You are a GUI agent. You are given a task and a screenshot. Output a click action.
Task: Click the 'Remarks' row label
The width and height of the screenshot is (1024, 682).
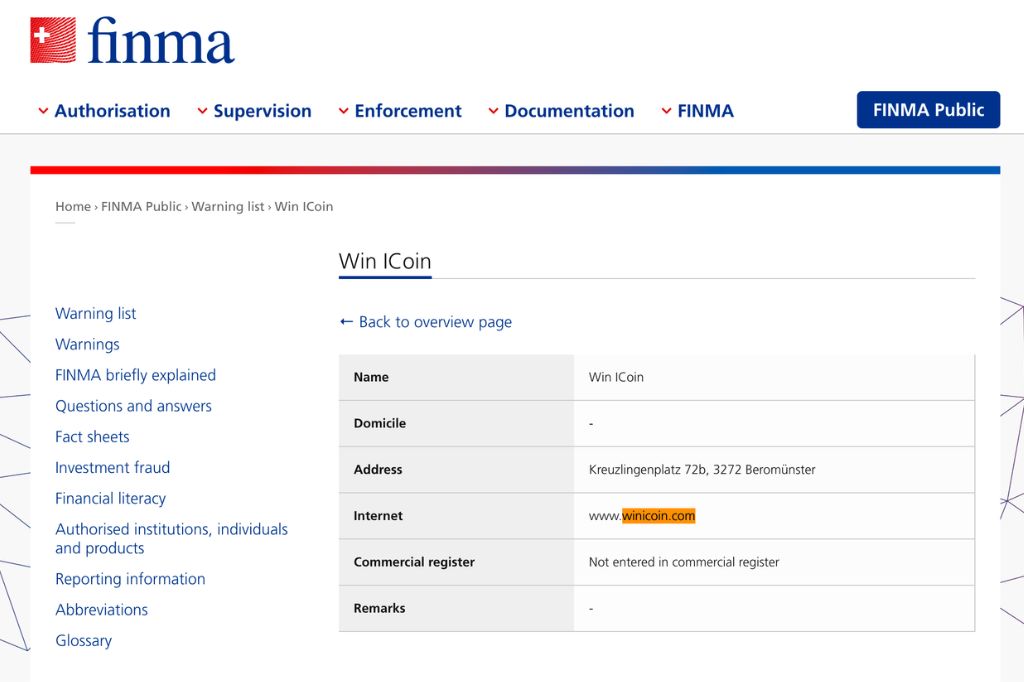(379, 608)
